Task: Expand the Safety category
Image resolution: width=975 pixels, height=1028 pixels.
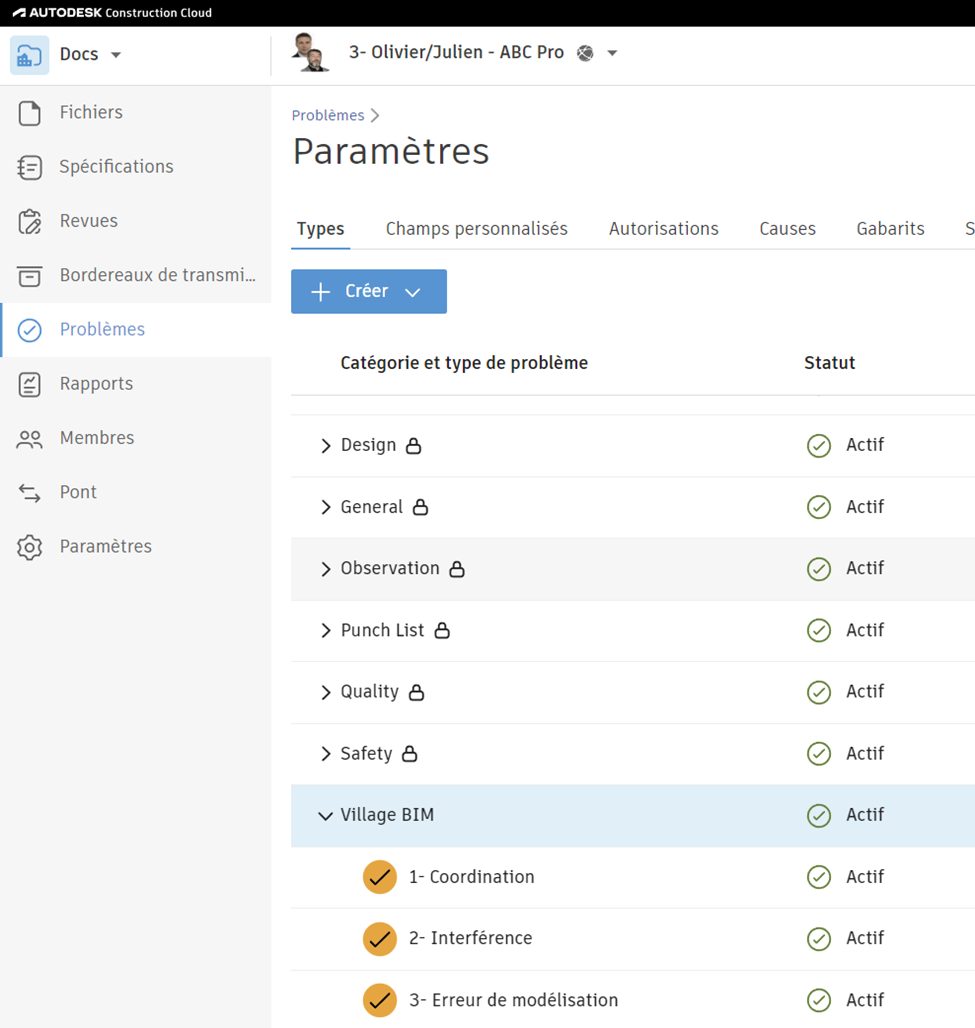Action: 326,753
